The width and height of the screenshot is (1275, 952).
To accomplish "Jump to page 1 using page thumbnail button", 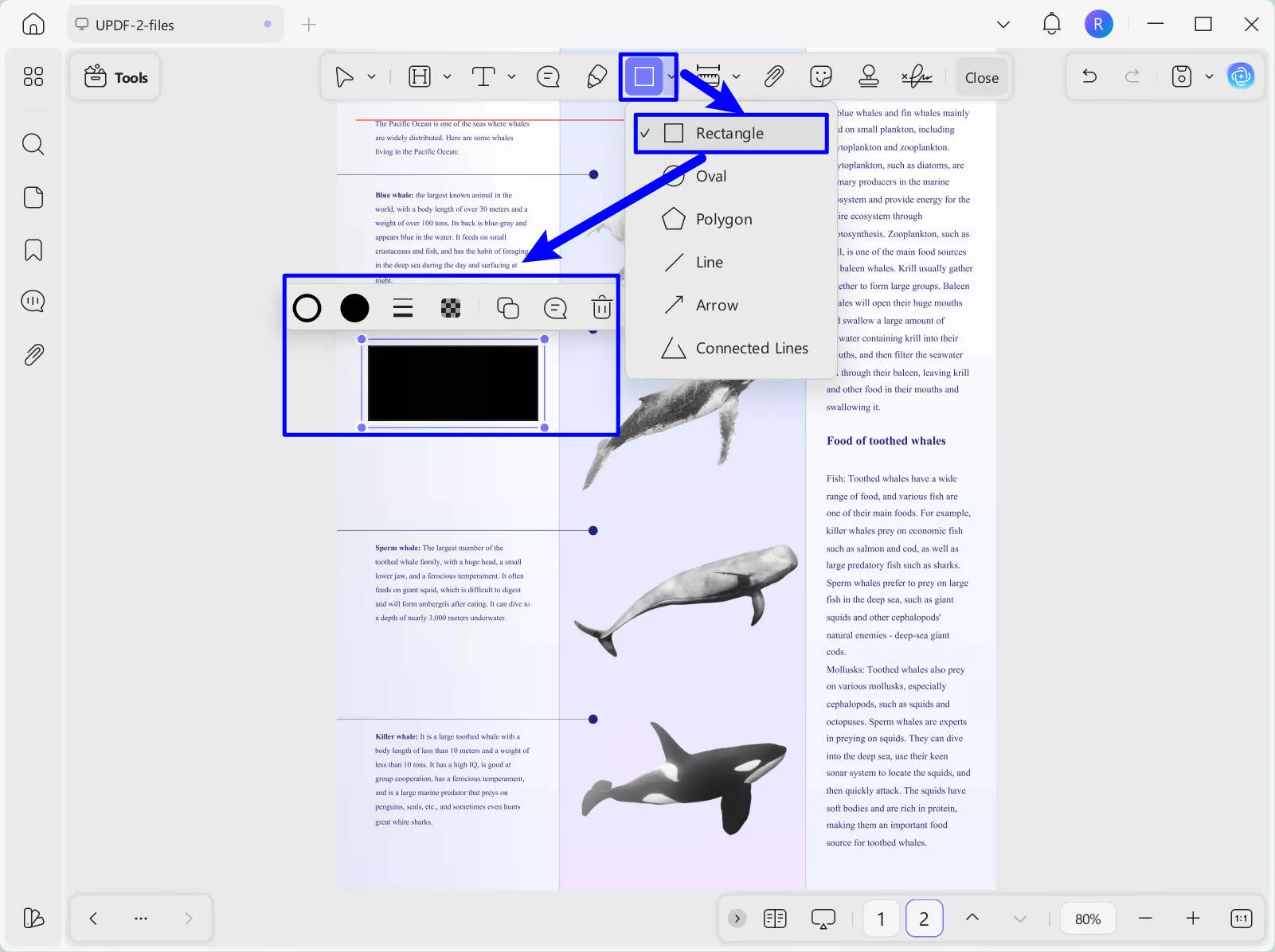I will point(881,918).
